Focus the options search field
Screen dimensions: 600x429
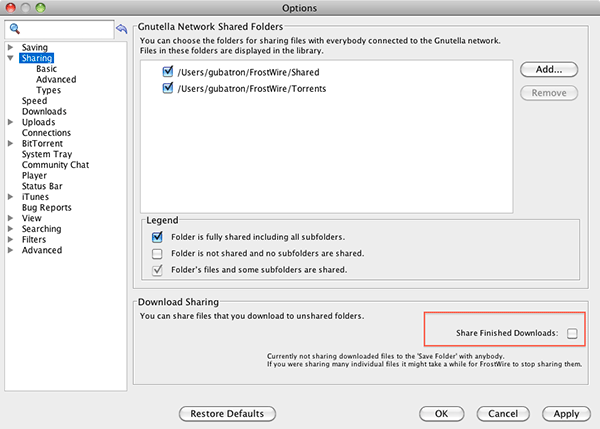(59, 29)
